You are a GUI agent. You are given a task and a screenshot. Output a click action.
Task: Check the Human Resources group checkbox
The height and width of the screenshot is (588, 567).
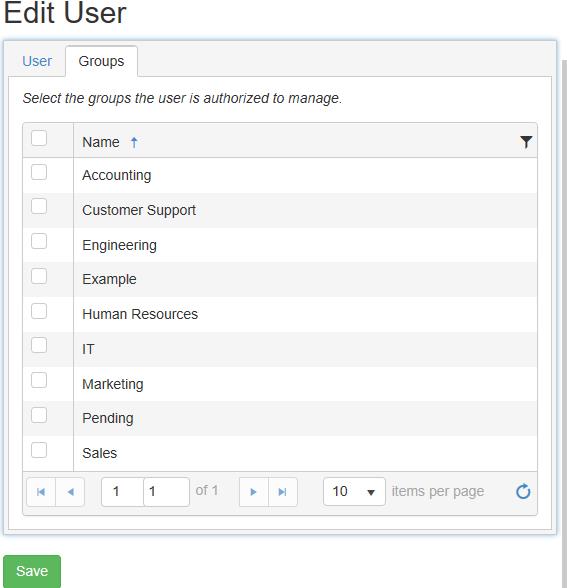click(39, 311)
